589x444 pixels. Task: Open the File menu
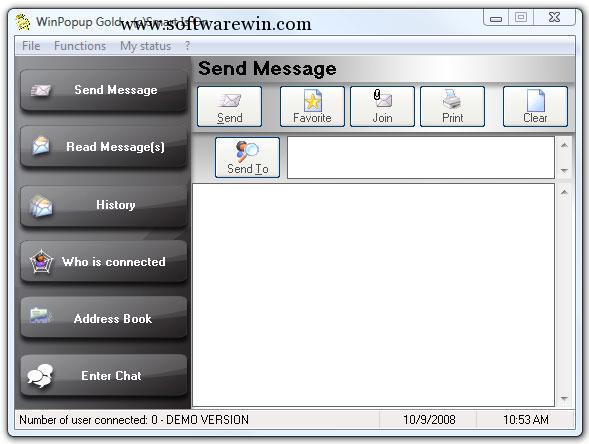point(31,46)
